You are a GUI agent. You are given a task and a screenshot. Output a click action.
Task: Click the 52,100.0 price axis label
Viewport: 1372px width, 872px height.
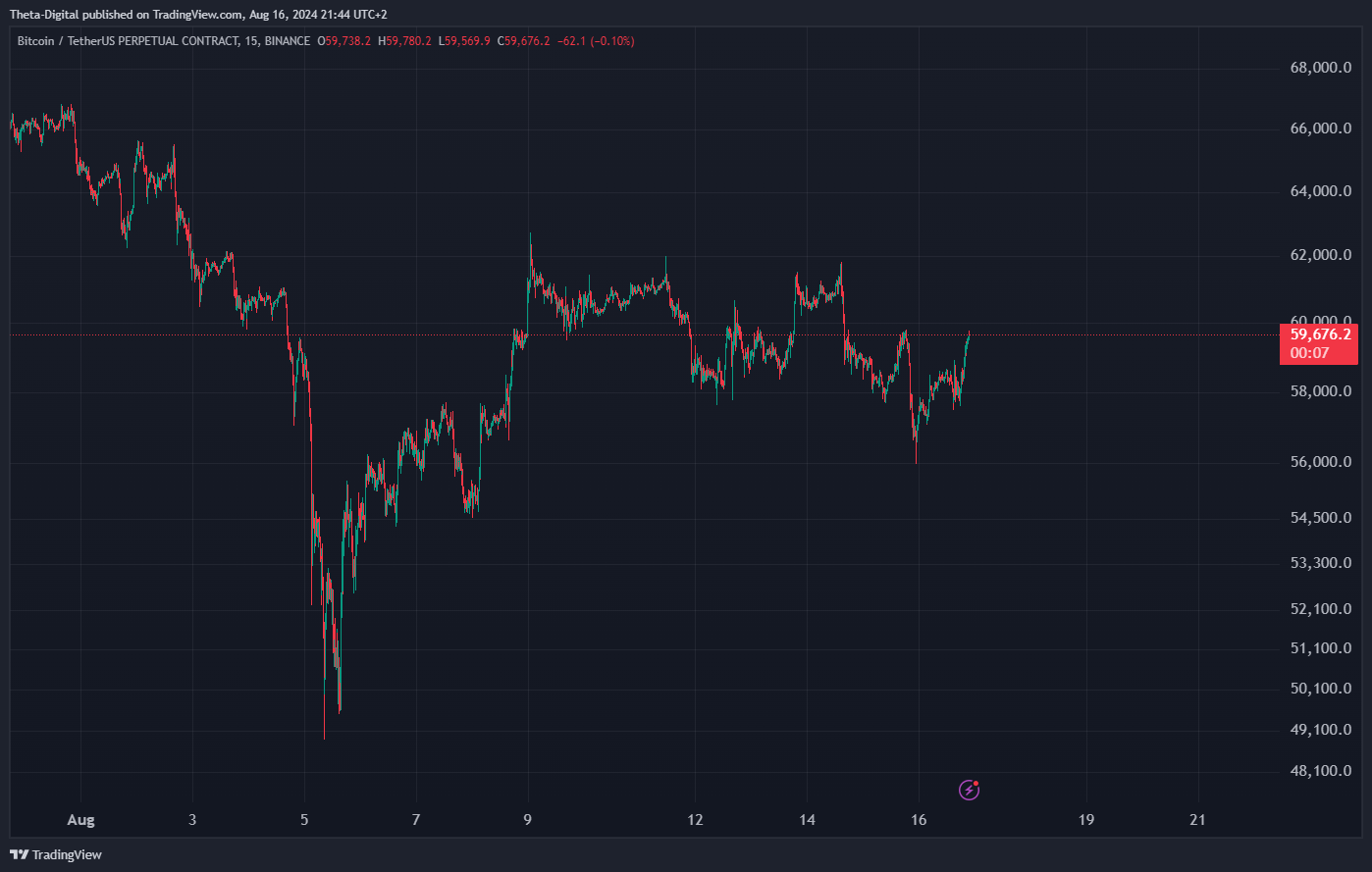point(1320,609)
